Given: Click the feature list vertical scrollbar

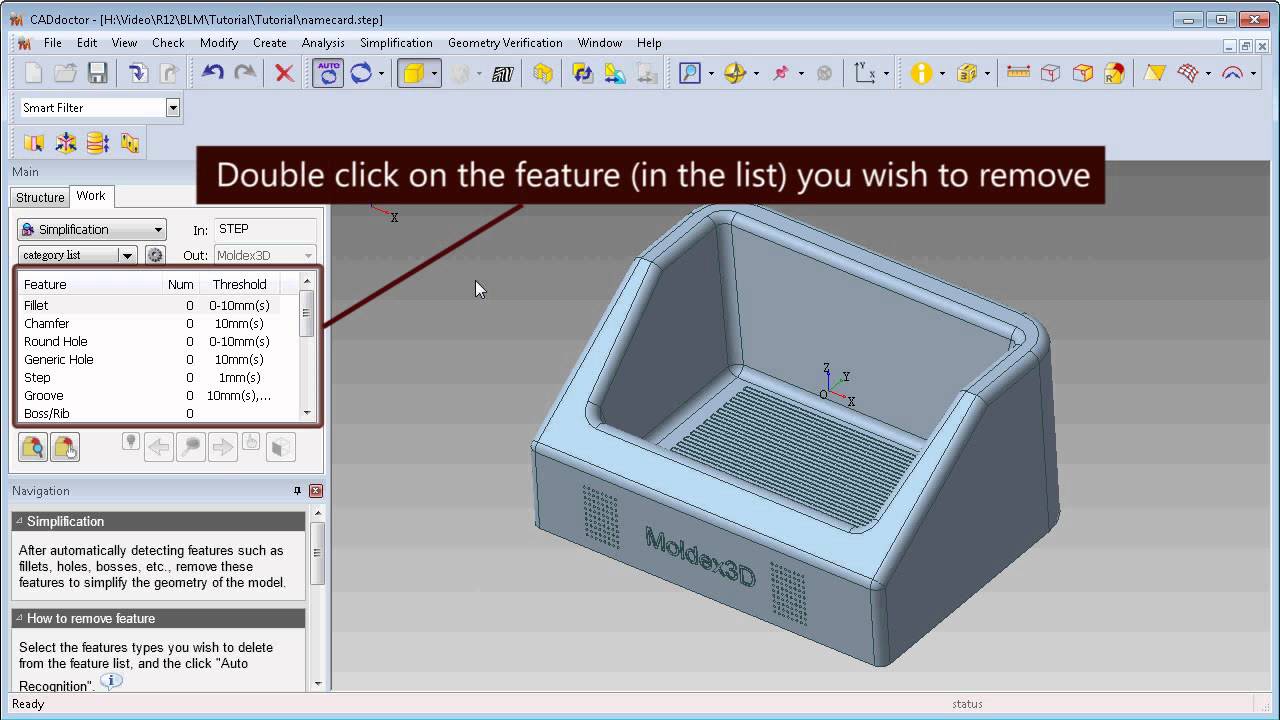Looking at the screenshot, I should (x=307, y=346).
